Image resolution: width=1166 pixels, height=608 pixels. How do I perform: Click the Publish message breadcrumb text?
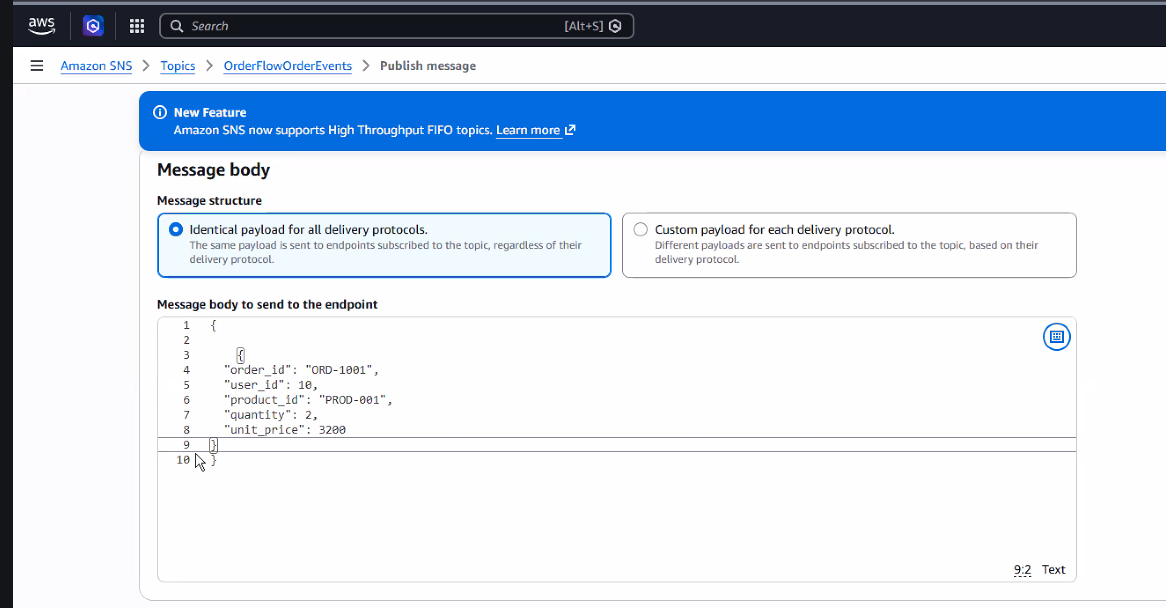428,65
